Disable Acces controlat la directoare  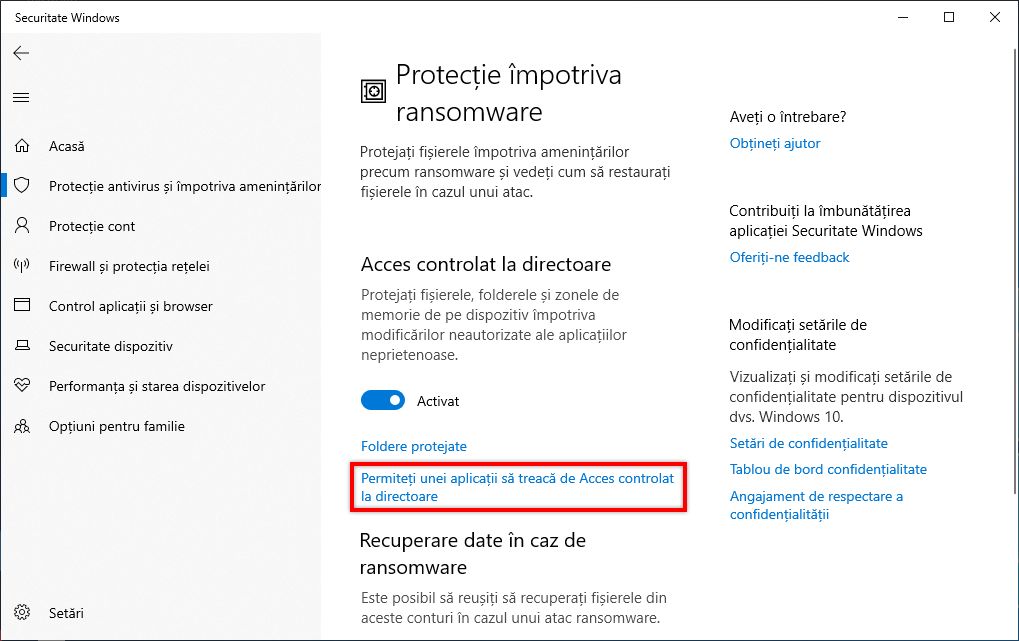[382, 400]
